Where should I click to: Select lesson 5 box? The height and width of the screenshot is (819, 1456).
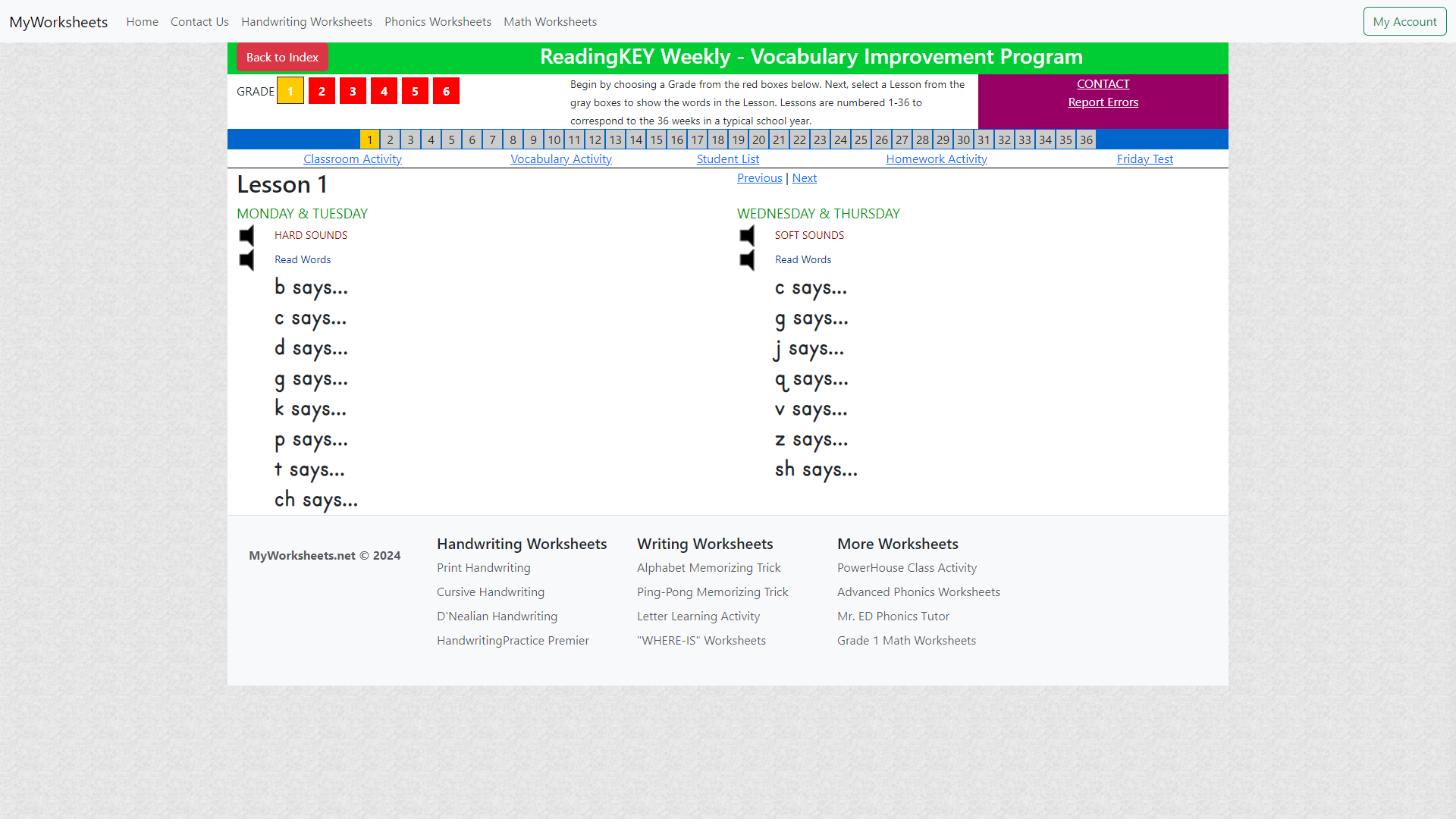pyautogui.click(x=452, y=140)
